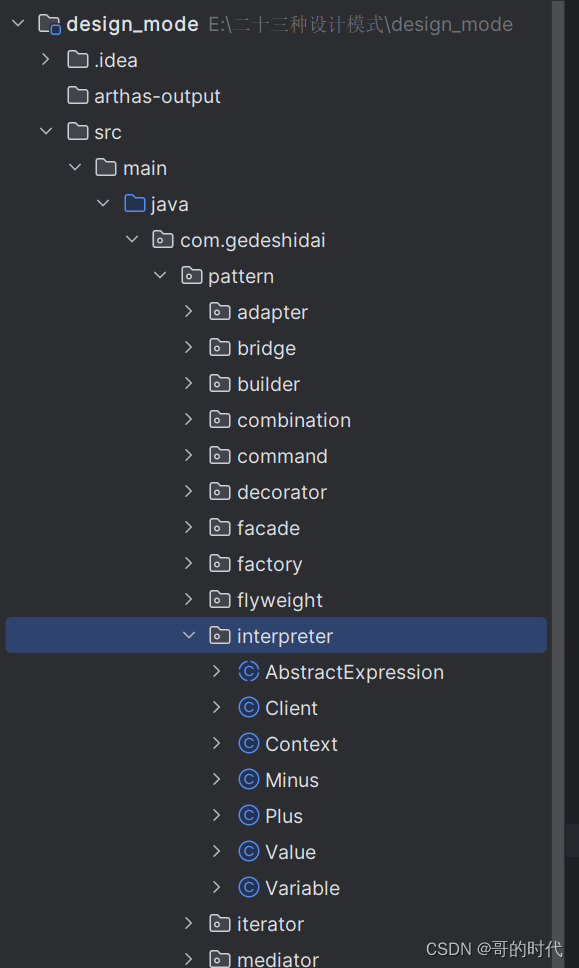Expand the adapter package arrow
The width and height of the screenshot is (579, 968).
[x=189, y=311]
